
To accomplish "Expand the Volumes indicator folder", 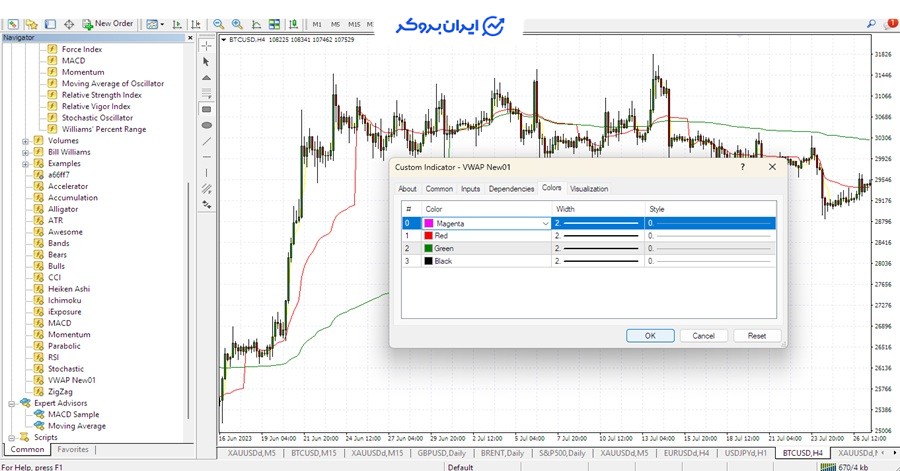I will click(x=25, y=141).
